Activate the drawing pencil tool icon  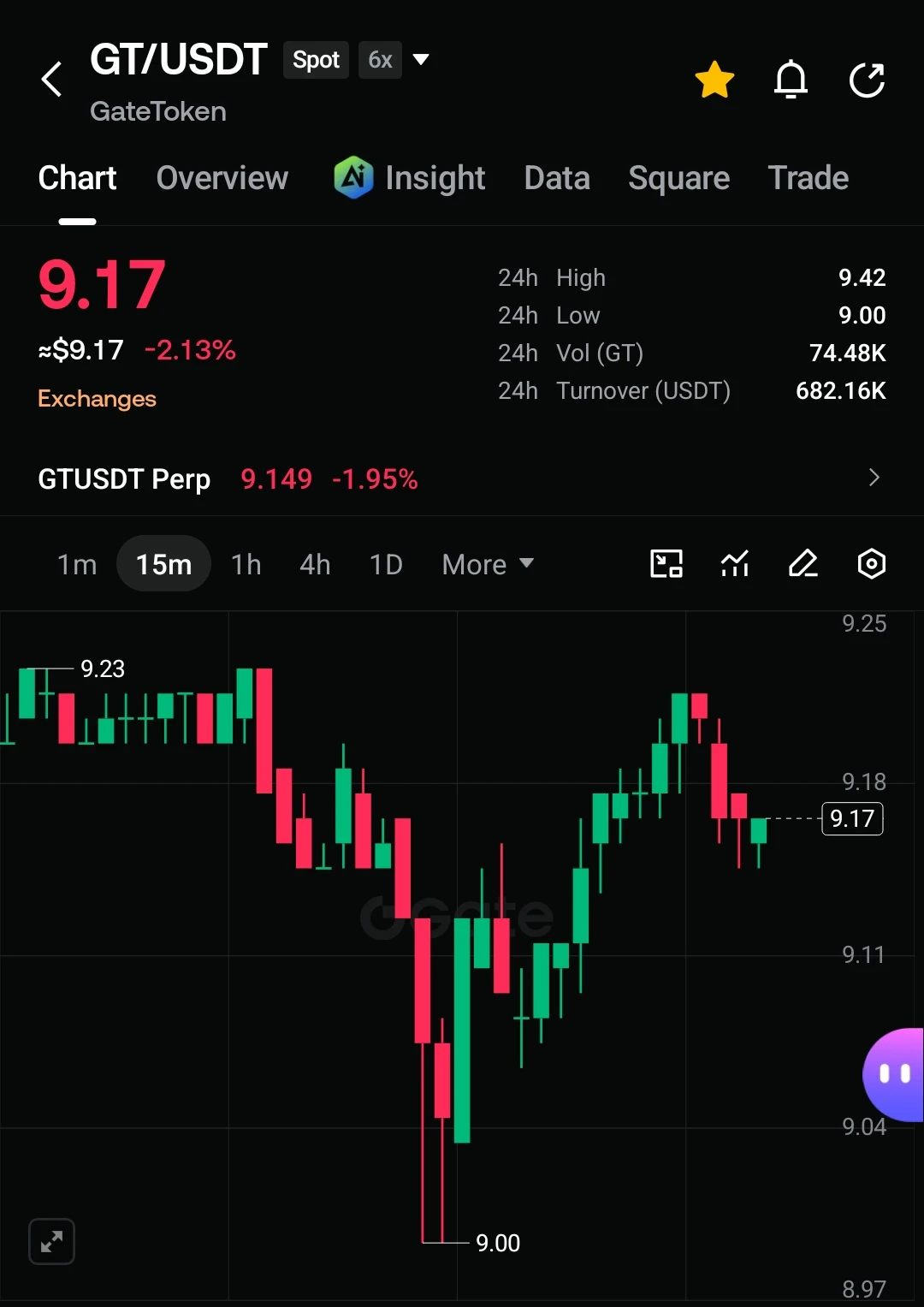803,563
